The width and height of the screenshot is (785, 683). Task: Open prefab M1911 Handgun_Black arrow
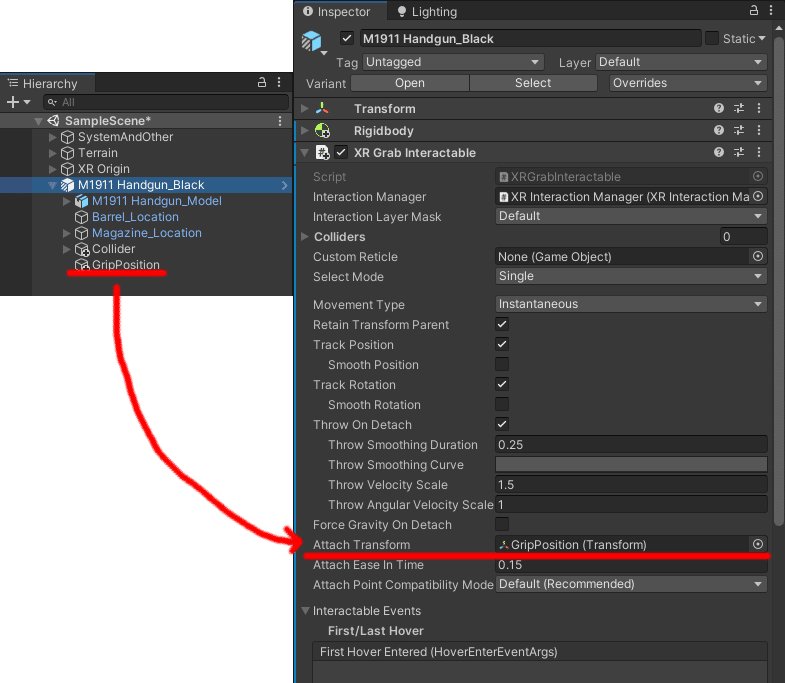coord(284,185)
